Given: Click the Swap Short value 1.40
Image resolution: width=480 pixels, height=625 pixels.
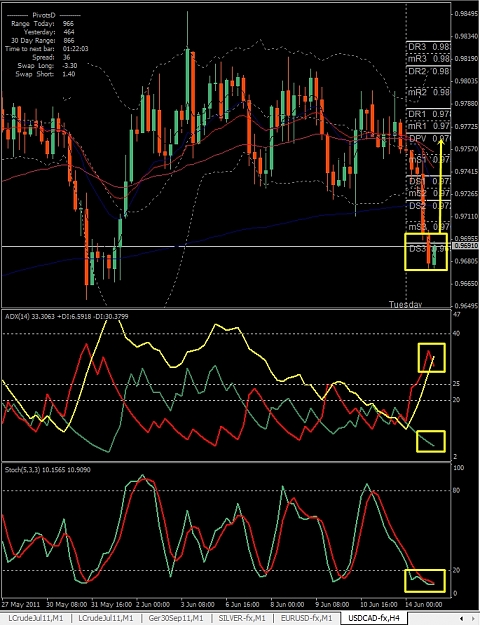Looking at the screenshot, I should click(x=69, y=74).
